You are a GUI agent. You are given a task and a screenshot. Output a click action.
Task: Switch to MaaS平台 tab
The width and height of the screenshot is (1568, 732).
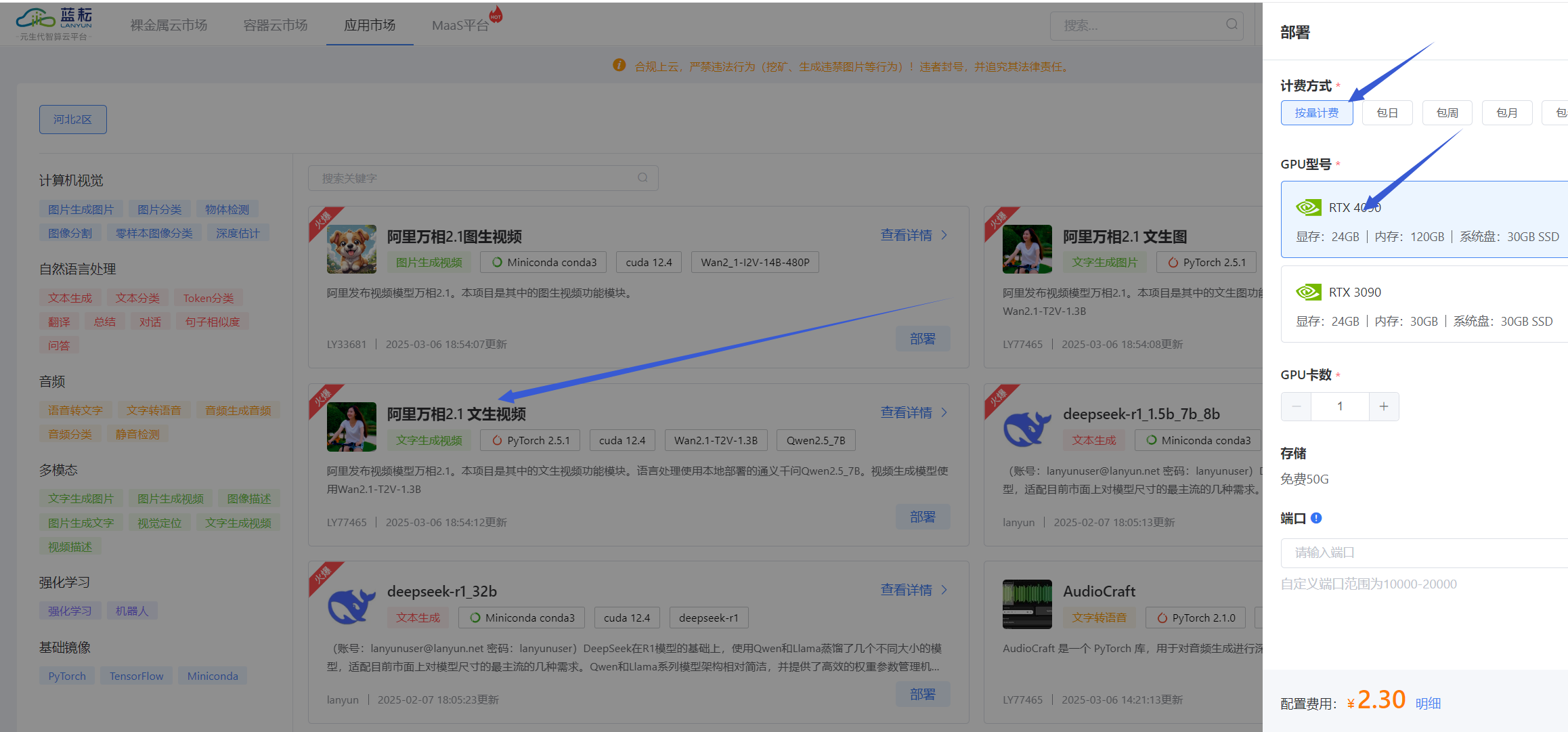(x=460, y=25)
